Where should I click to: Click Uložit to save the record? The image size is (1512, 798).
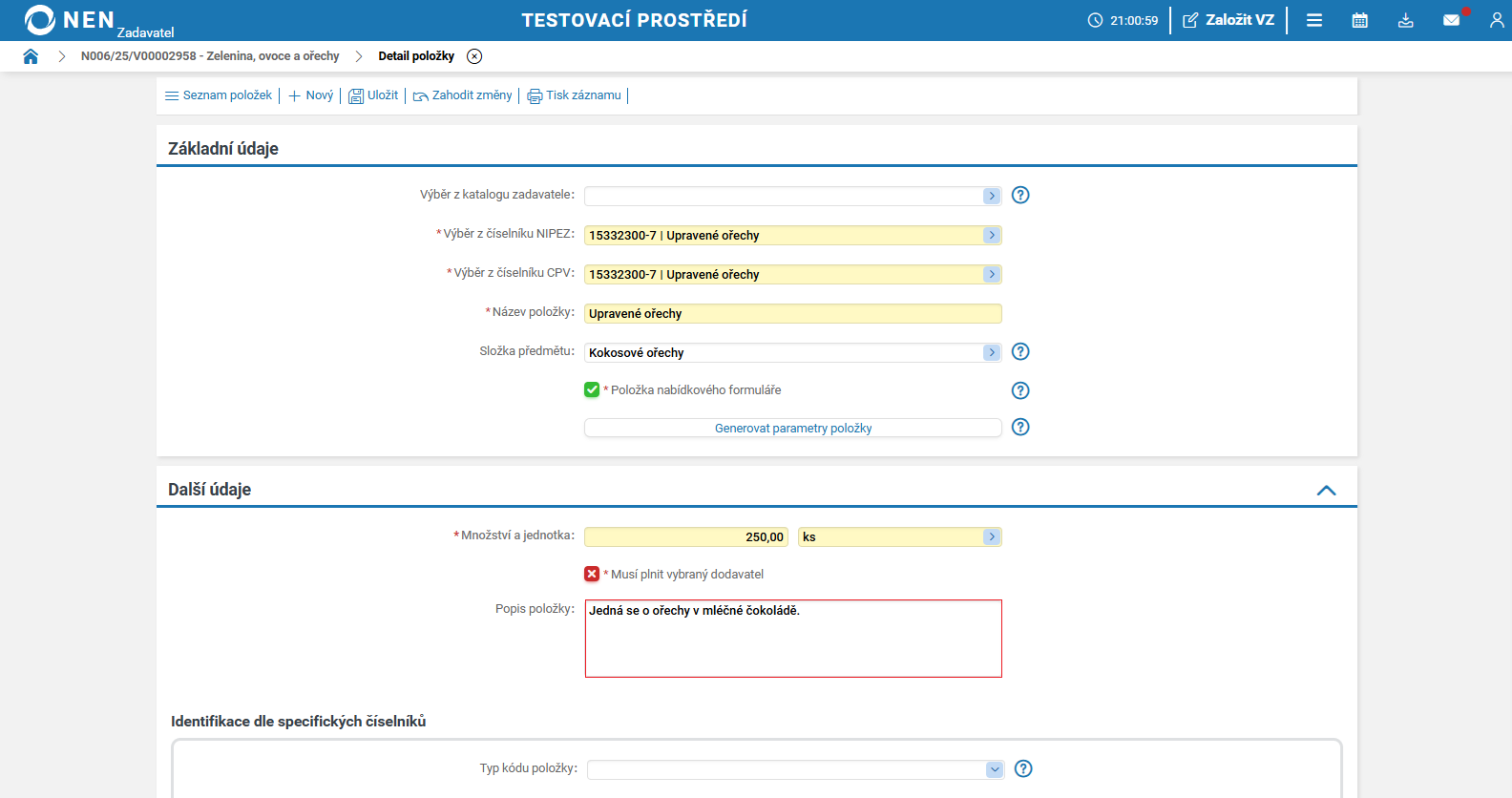click(x=373, y=95)
